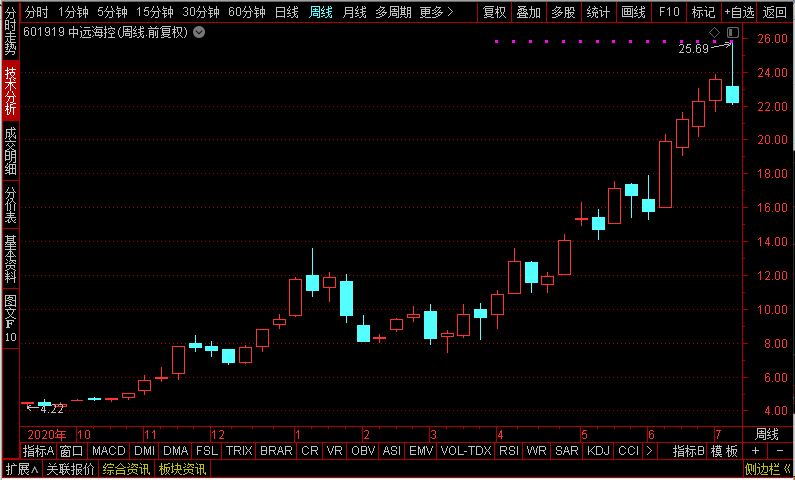Apply the DMI indicator
Viewport: 795px width, 480px height.
click(x=144, y=451)
